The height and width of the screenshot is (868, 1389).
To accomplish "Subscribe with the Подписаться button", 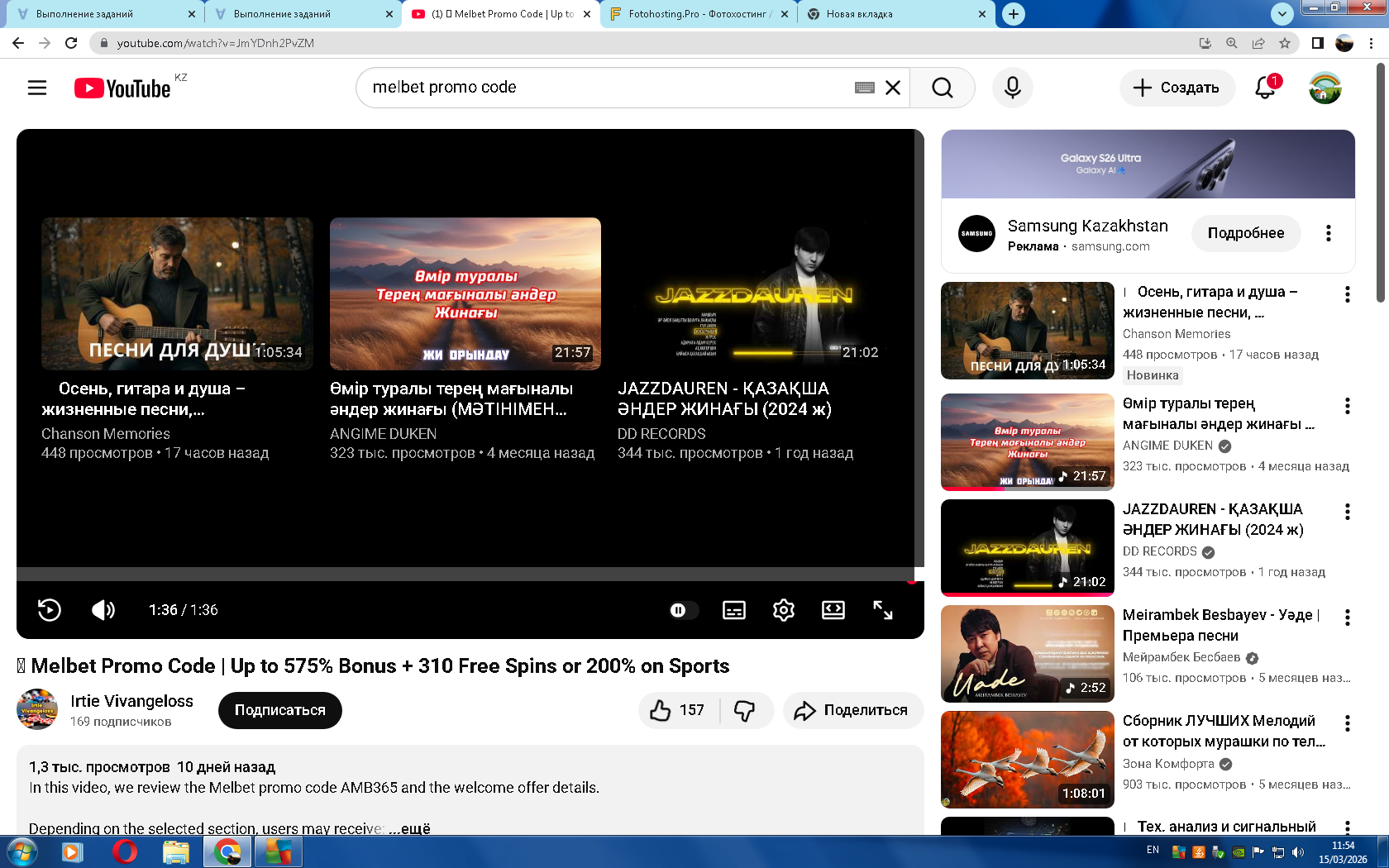I will coord(280,710).
